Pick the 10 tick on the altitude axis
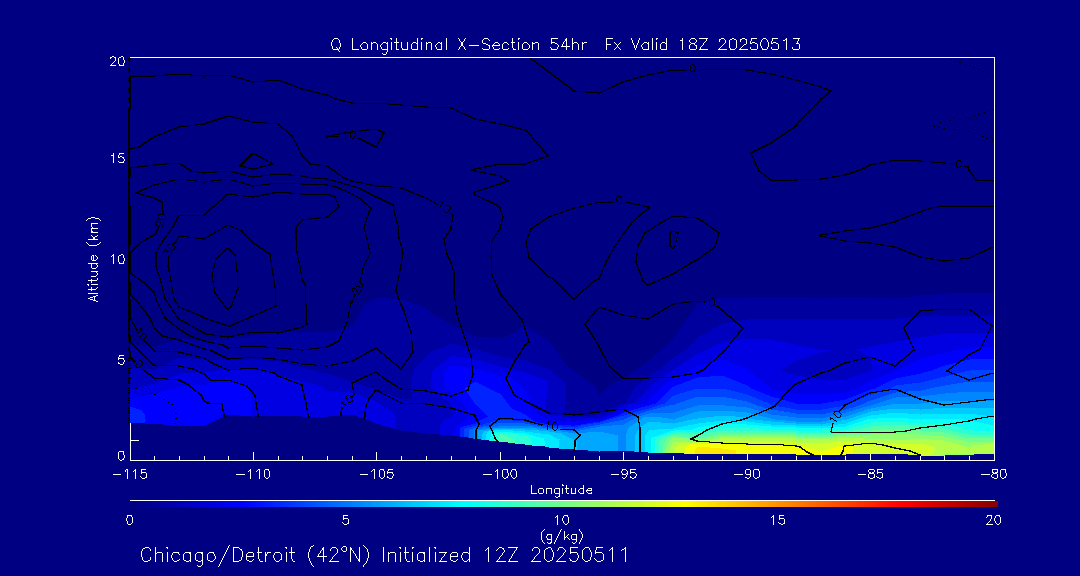Screen dimensions: 1080x576 (x=117, y=259)
